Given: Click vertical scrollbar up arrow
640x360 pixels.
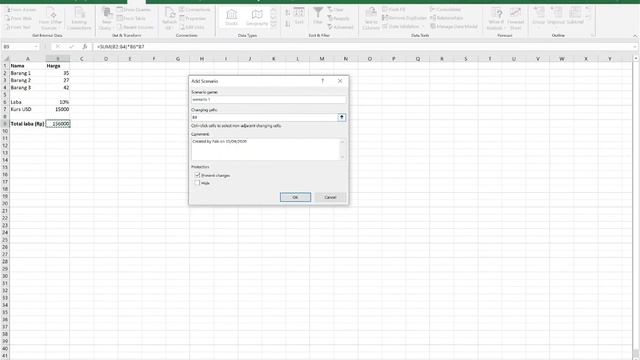Looking at the screenshot, I should pyautogui.click(x=636, y=59).
